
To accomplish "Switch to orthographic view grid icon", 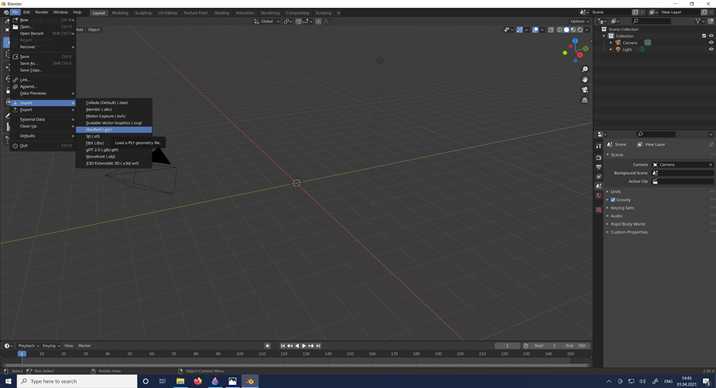I will (584, 100).
